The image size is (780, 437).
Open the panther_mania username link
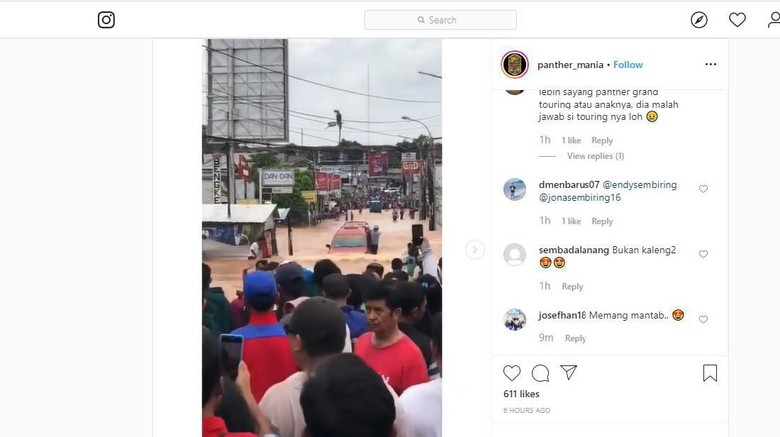pos(570,65)
